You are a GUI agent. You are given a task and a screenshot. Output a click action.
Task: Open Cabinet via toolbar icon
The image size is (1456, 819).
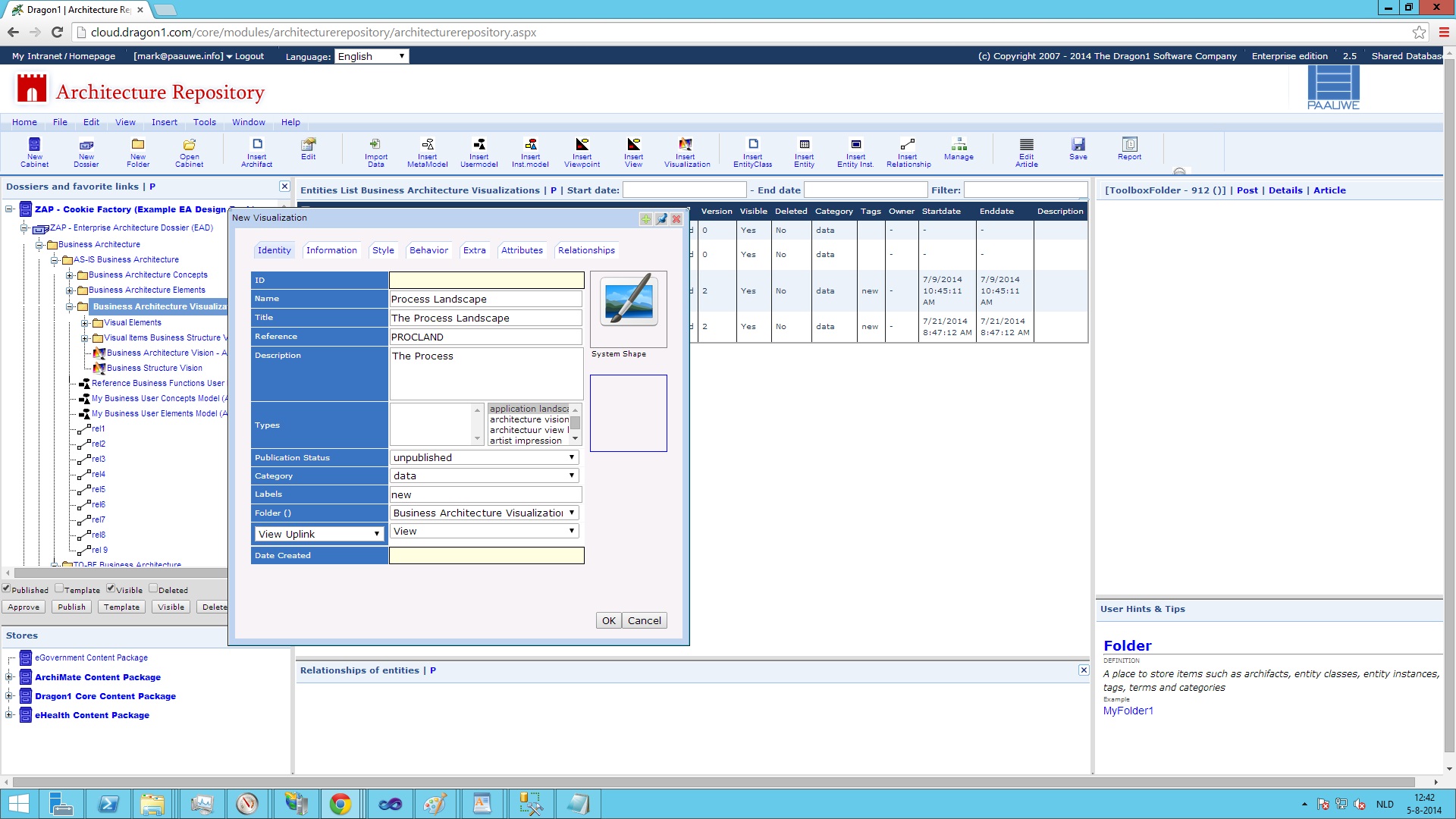coord(190,152)
